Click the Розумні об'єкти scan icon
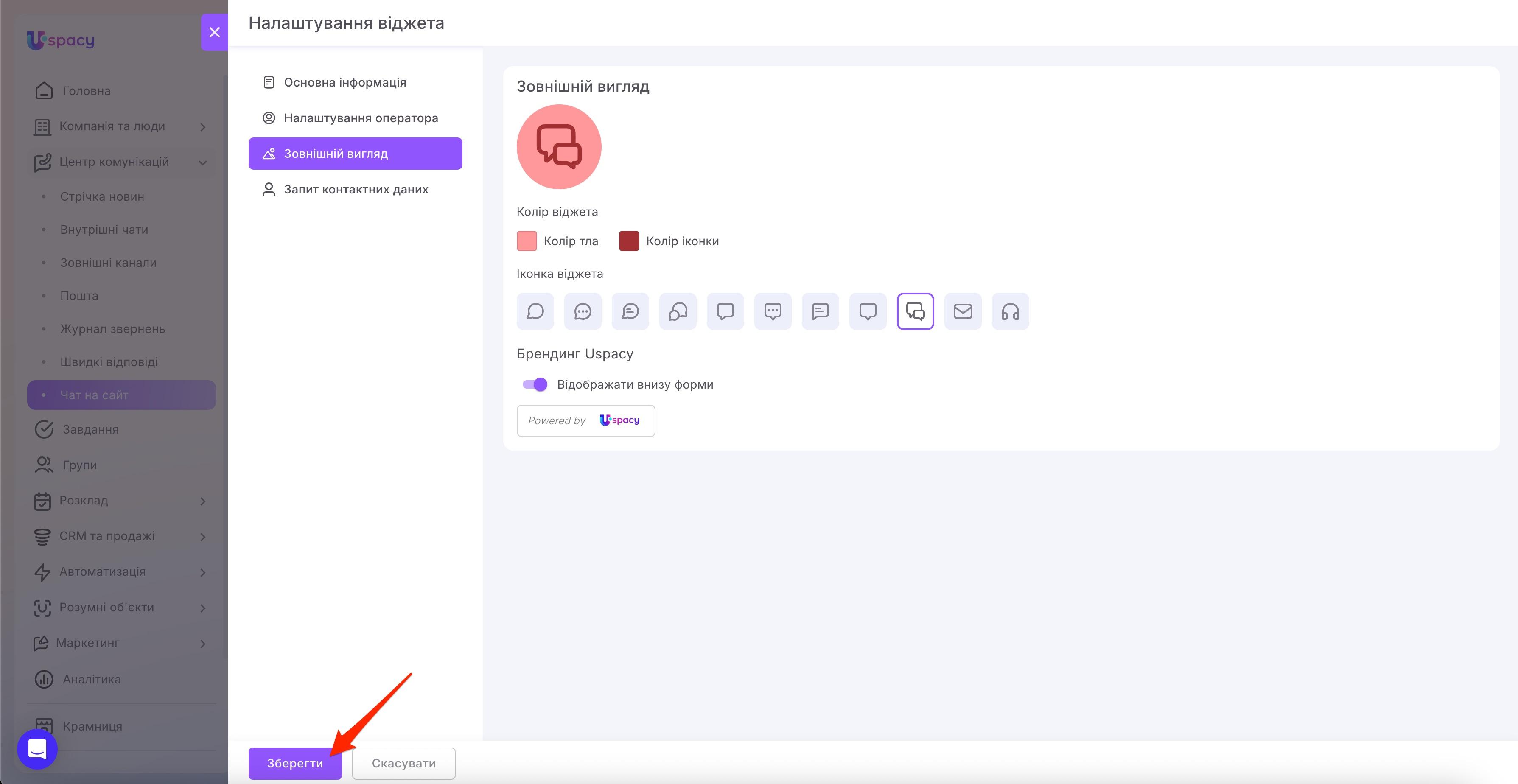This screenshot has height=784, width=1518. click(x=42, y=608)
